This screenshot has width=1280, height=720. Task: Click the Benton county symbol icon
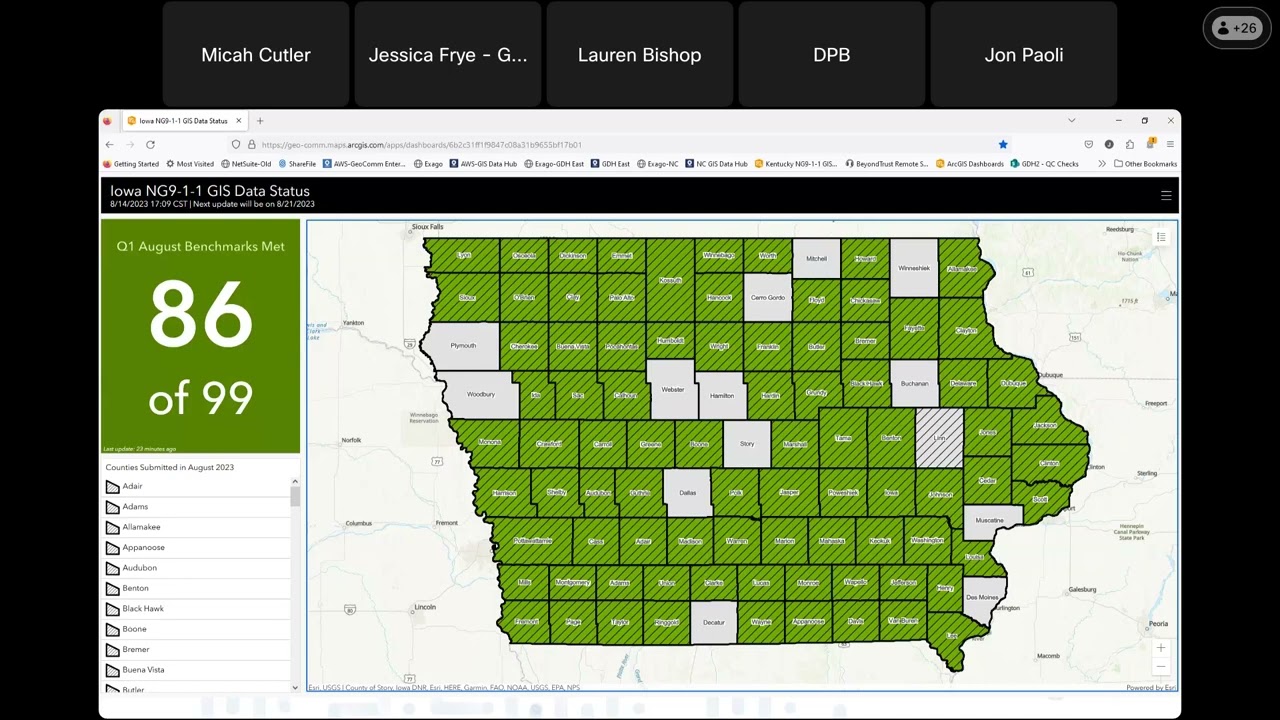click(x=113, y=589)
